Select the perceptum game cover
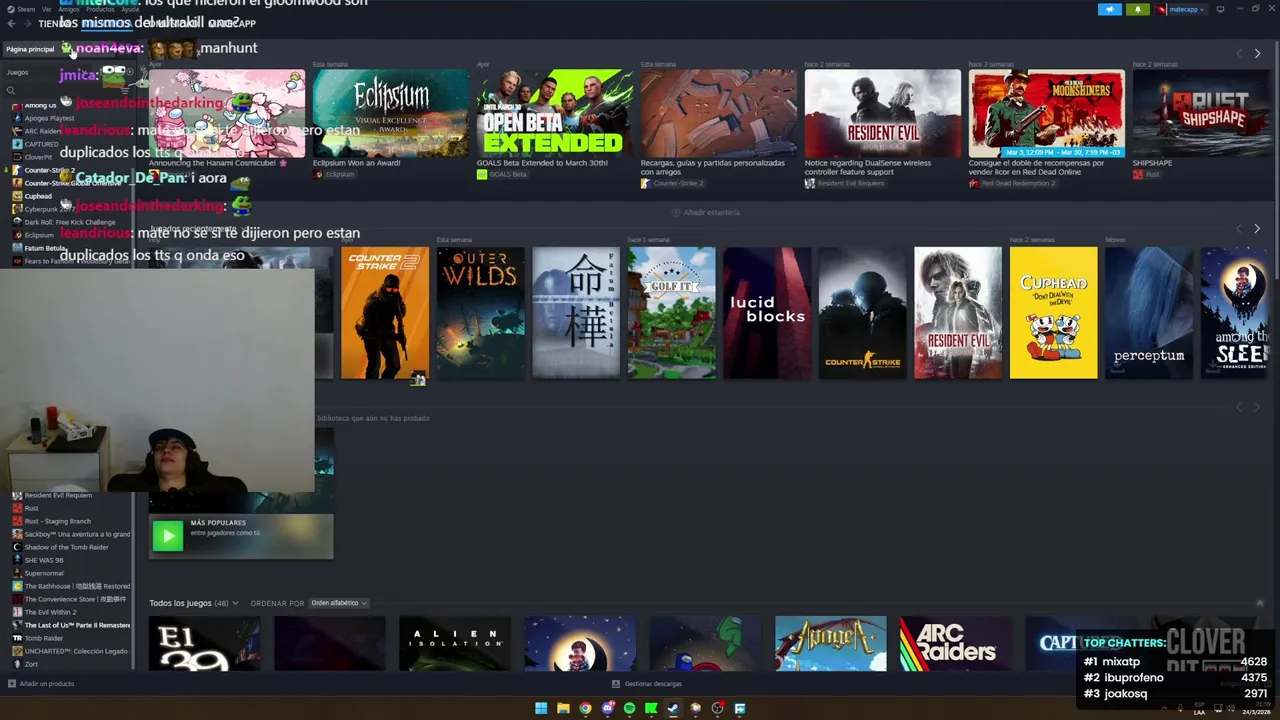The height and width of the screenshot is (720, 1280). 1149,313
